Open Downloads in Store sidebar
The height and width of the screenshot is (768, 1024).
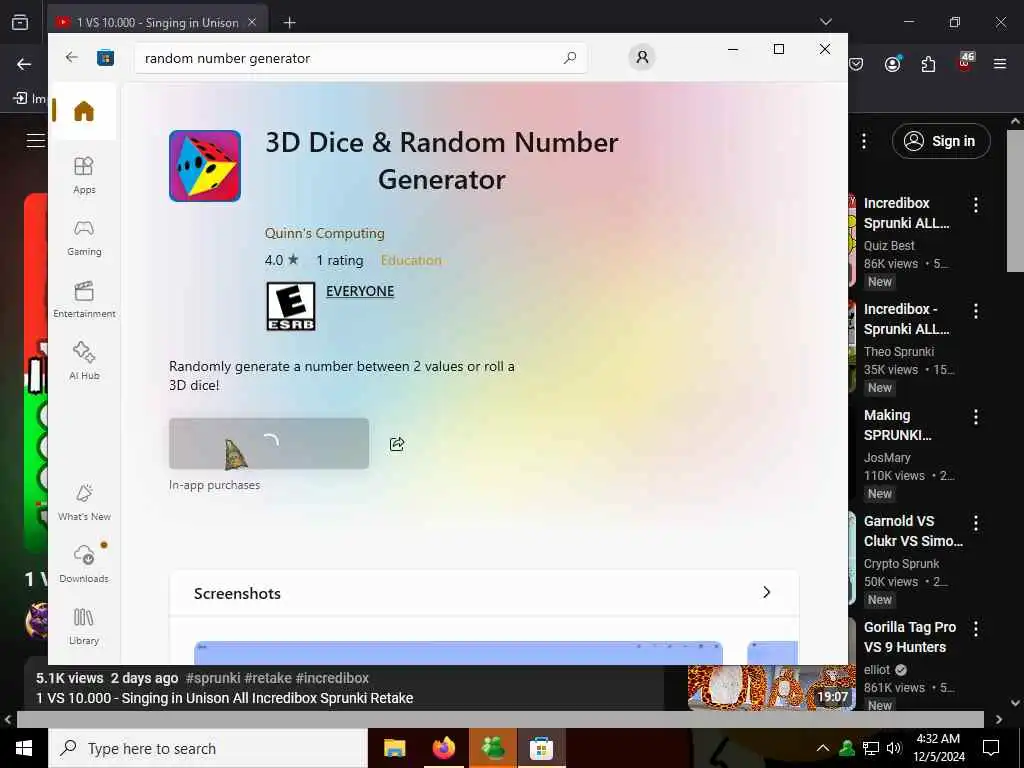point(84,564)
